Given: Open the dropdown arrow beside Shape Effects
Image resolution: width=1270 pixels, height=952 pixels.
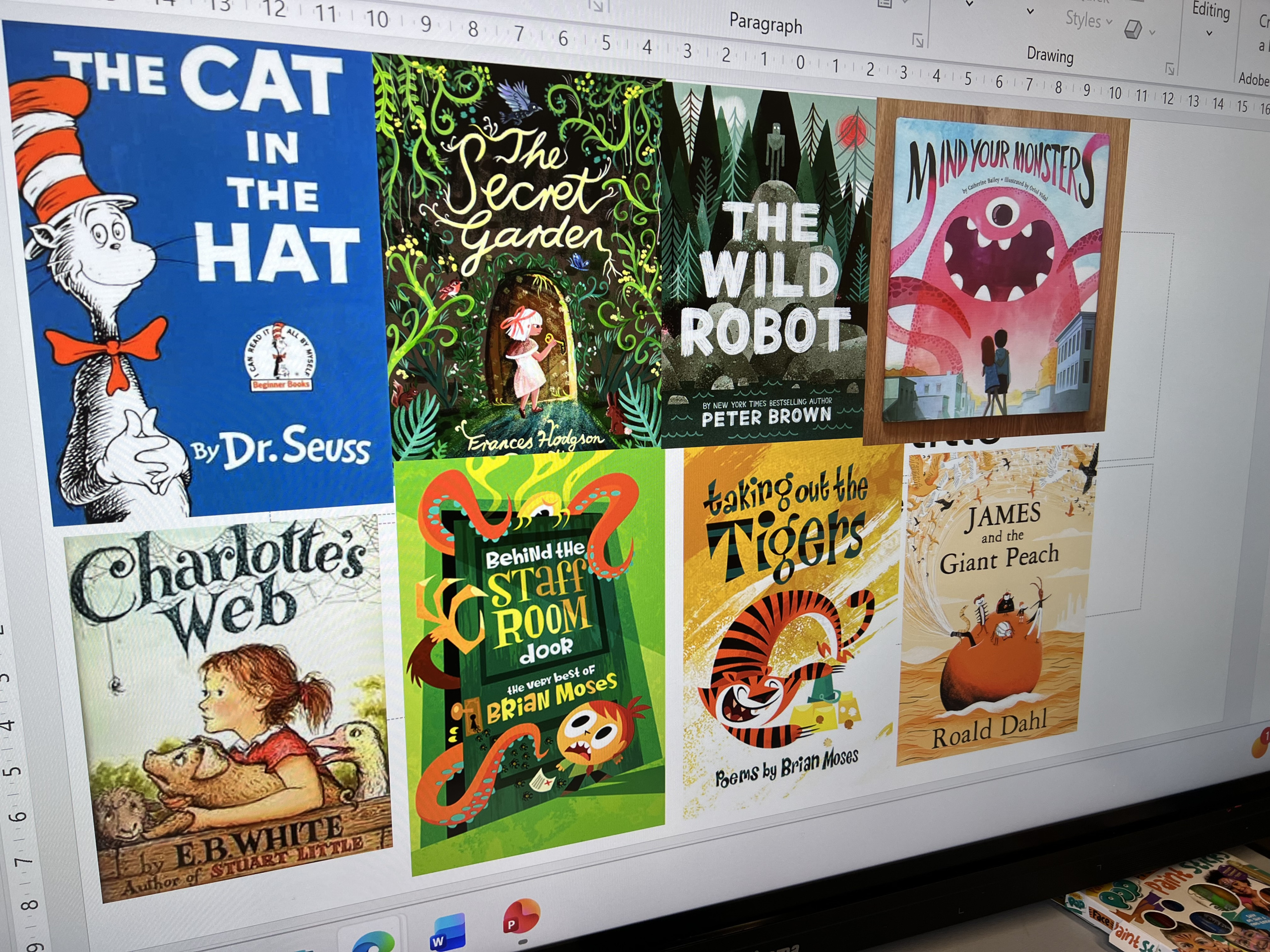Looking at the screenshot, I should tap(1152, 32).
